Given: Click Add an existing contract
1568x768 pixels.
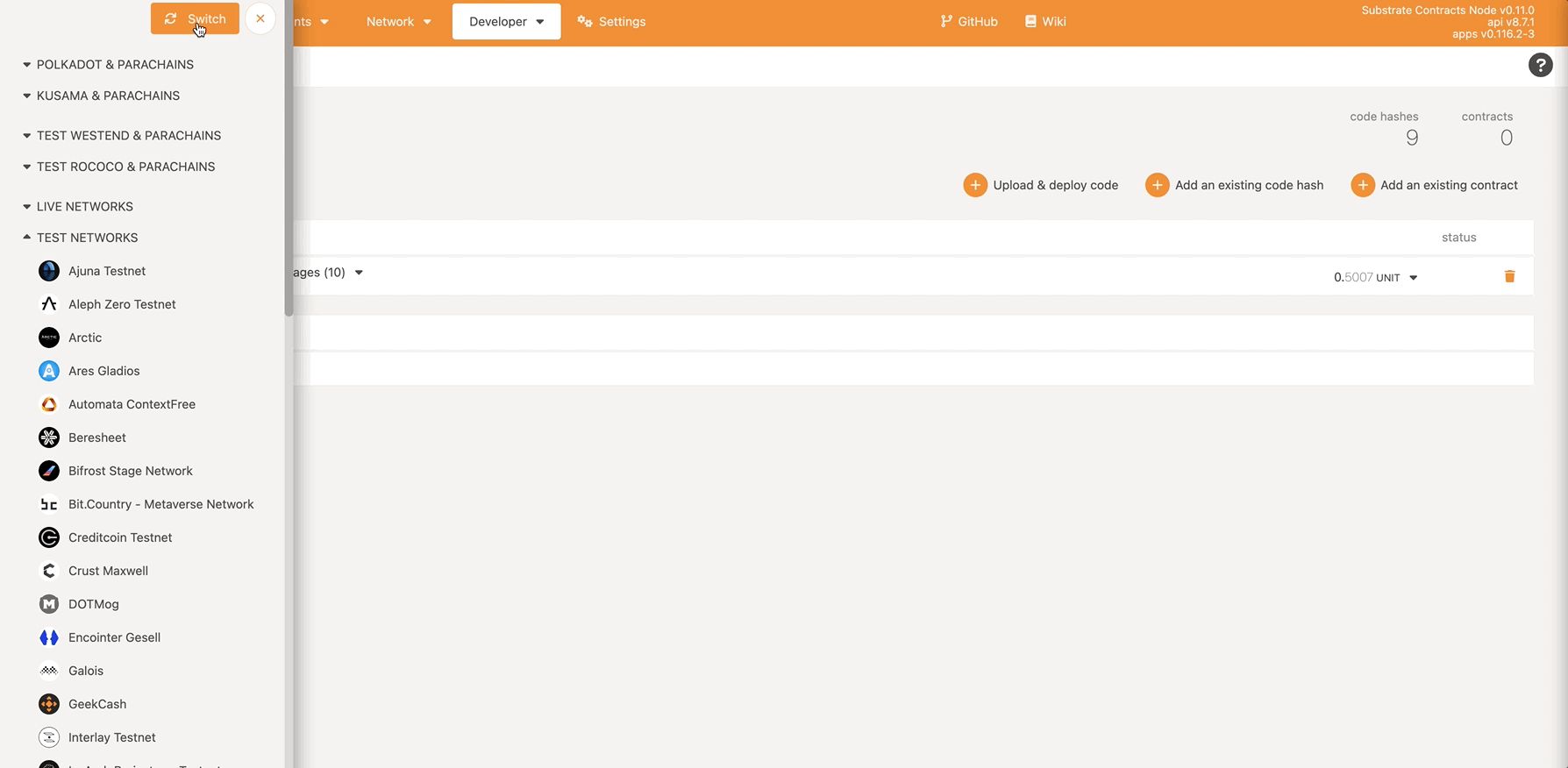Looking at the screenshot, I should pyautogui.click(x=1435, y=185).
